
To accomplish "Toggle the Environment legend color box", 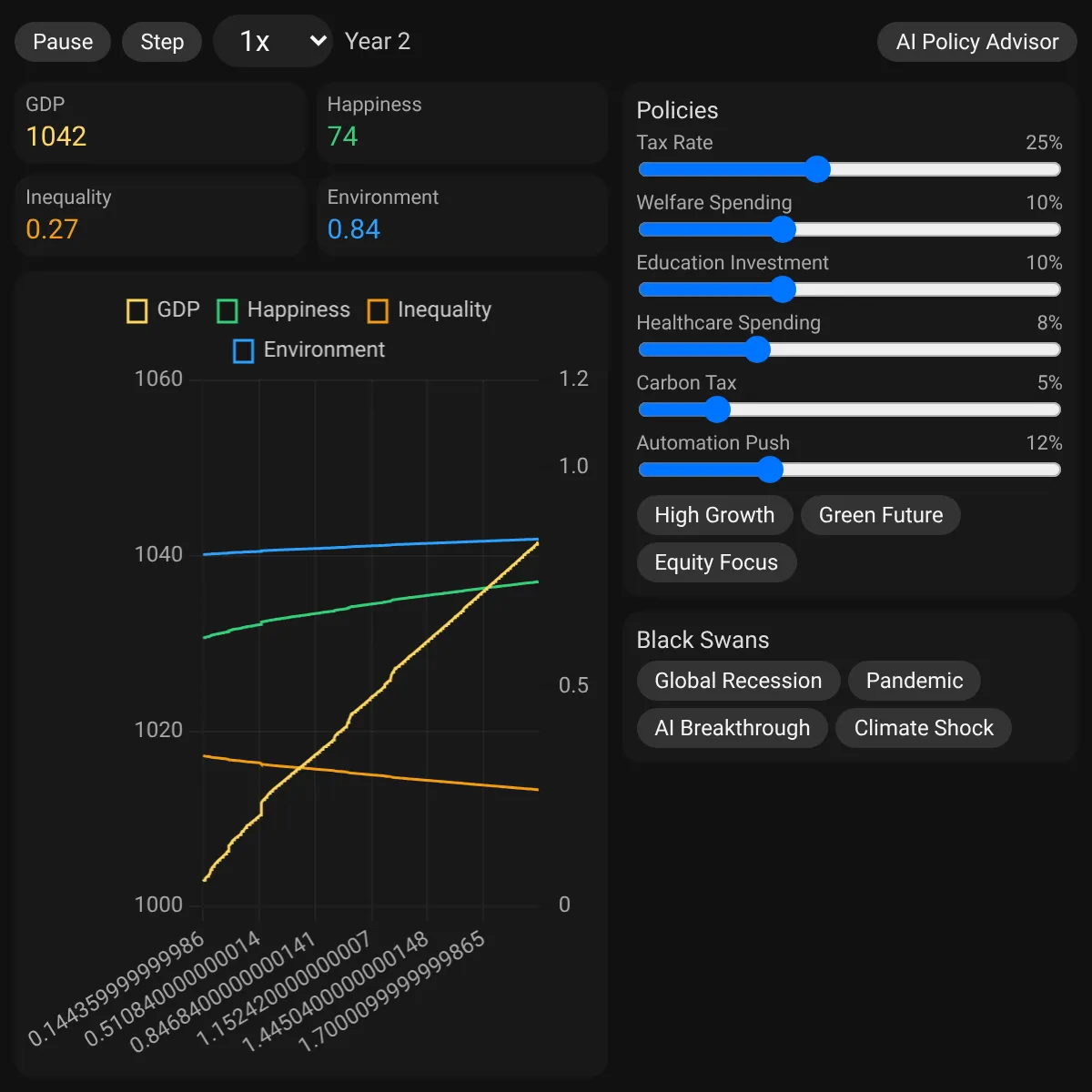I will coord(244,351).
